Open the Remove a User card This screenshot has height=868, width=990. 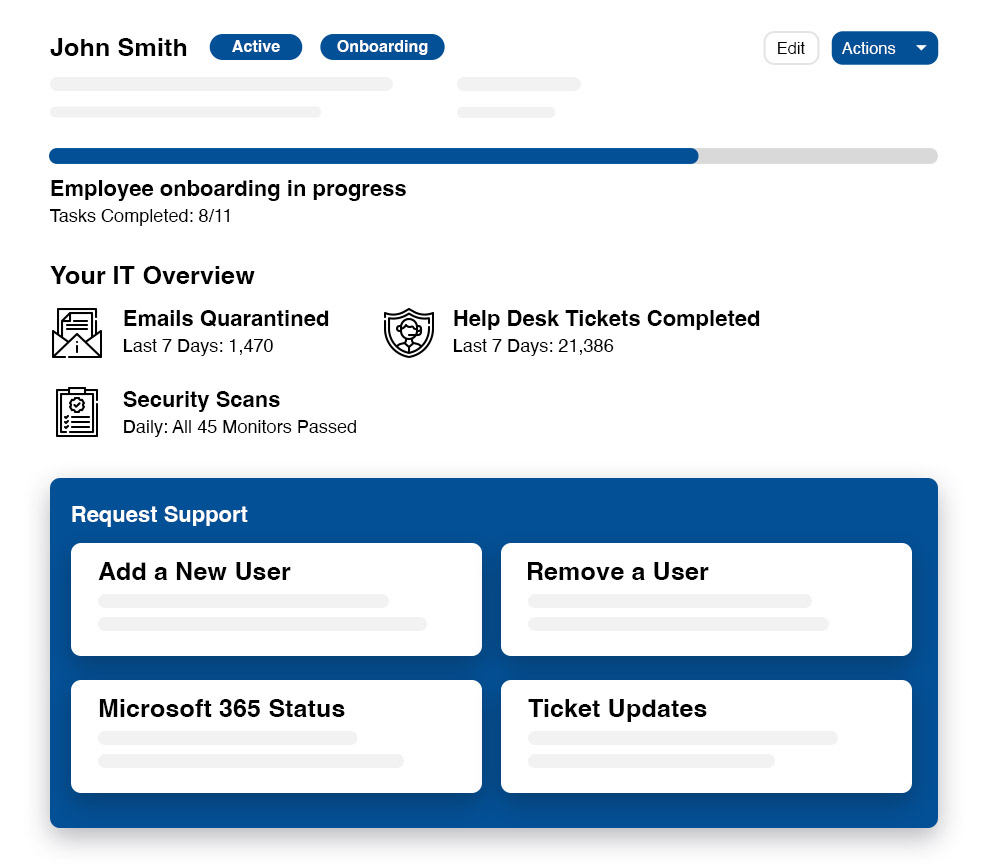706,599
